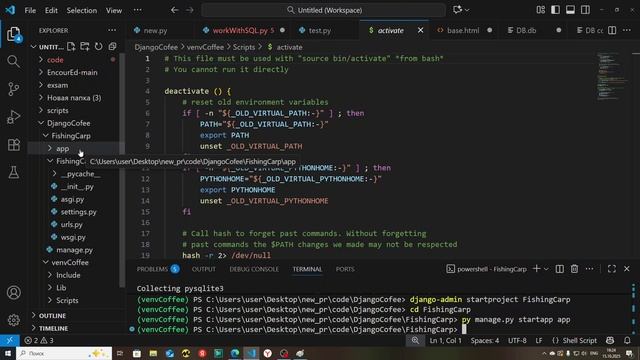
Task: Toggle the primary side bar visibility
Action: tap(556, 10)
